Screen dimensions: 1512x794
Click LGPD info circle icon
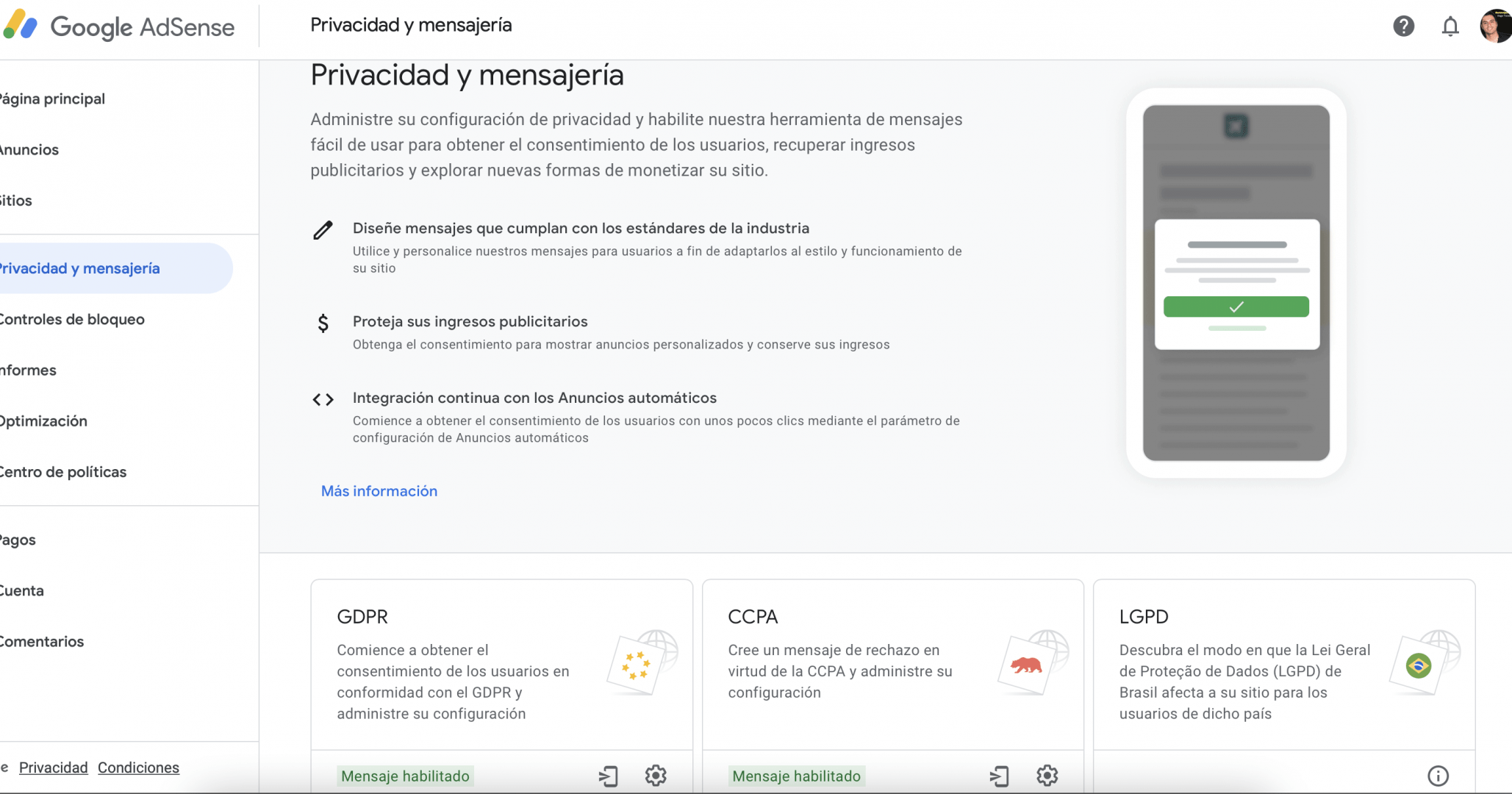[1438, 776]
